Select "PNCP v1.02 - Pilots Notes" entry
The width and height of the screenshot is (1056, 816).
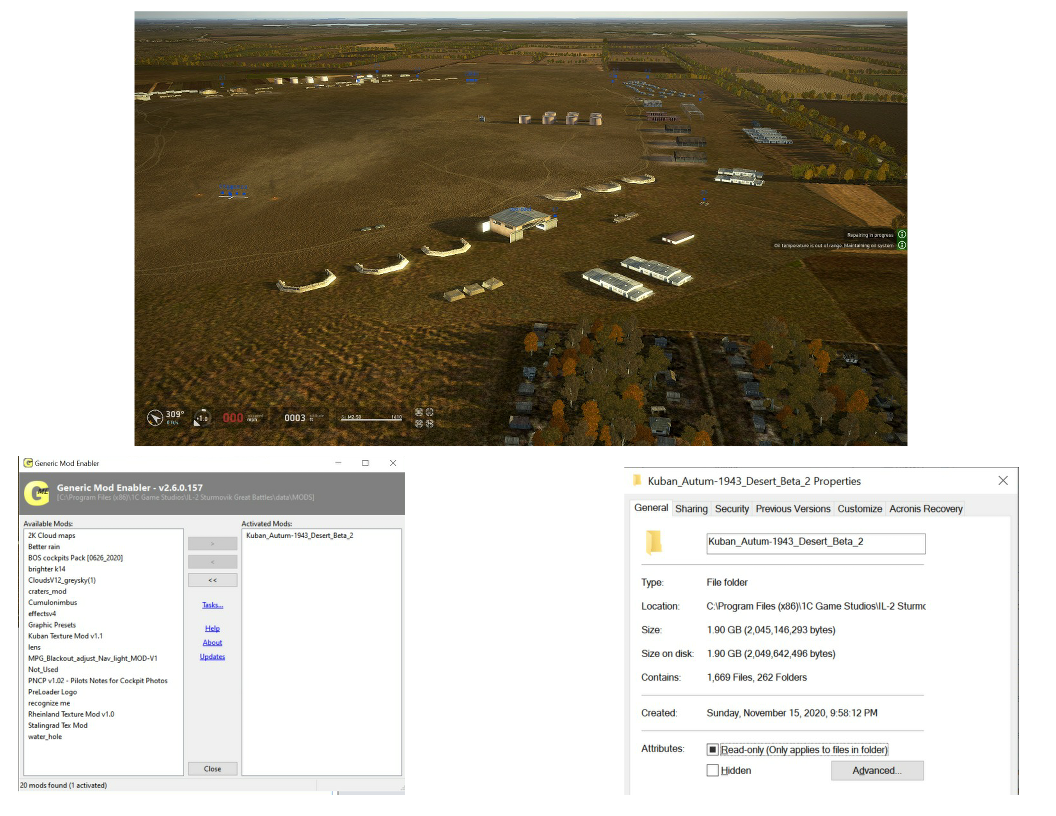click(98, 681)
